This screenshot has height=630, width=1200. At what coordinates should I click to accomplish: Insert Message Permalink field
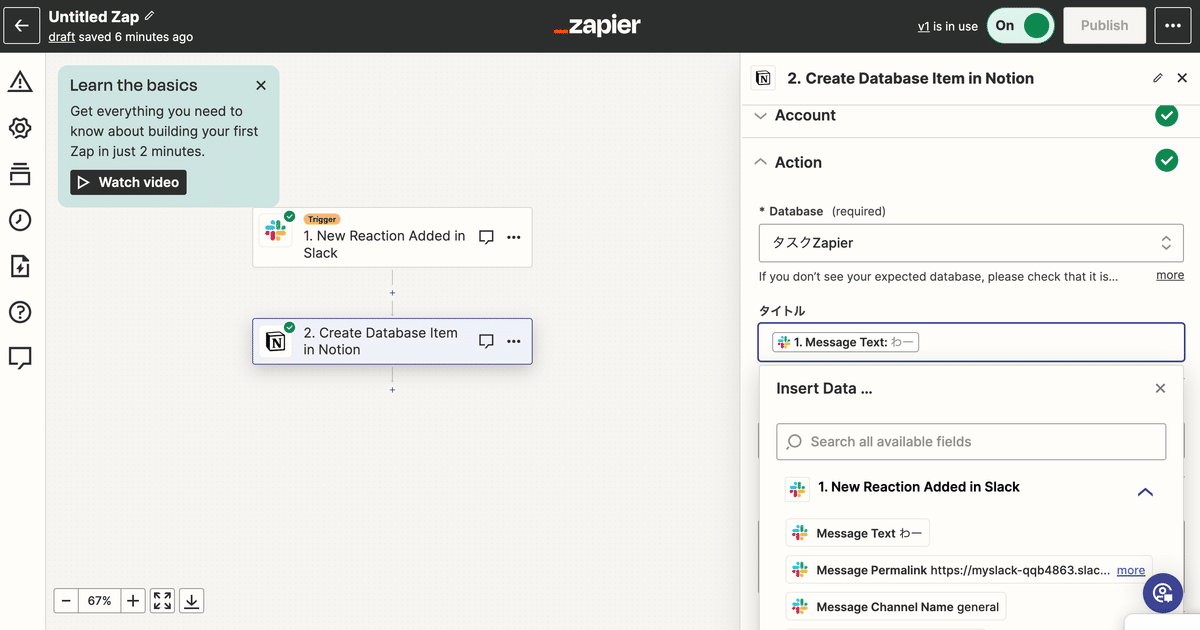(x=969, y=570)
